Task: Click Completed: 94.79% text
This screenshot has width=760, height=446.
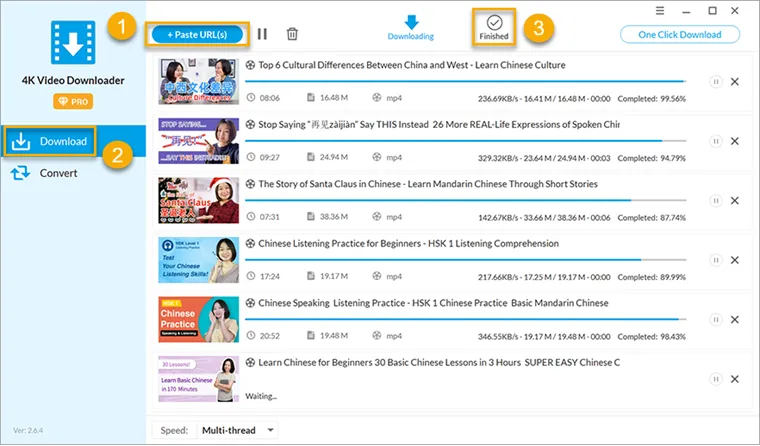Action: pos(651,158)
